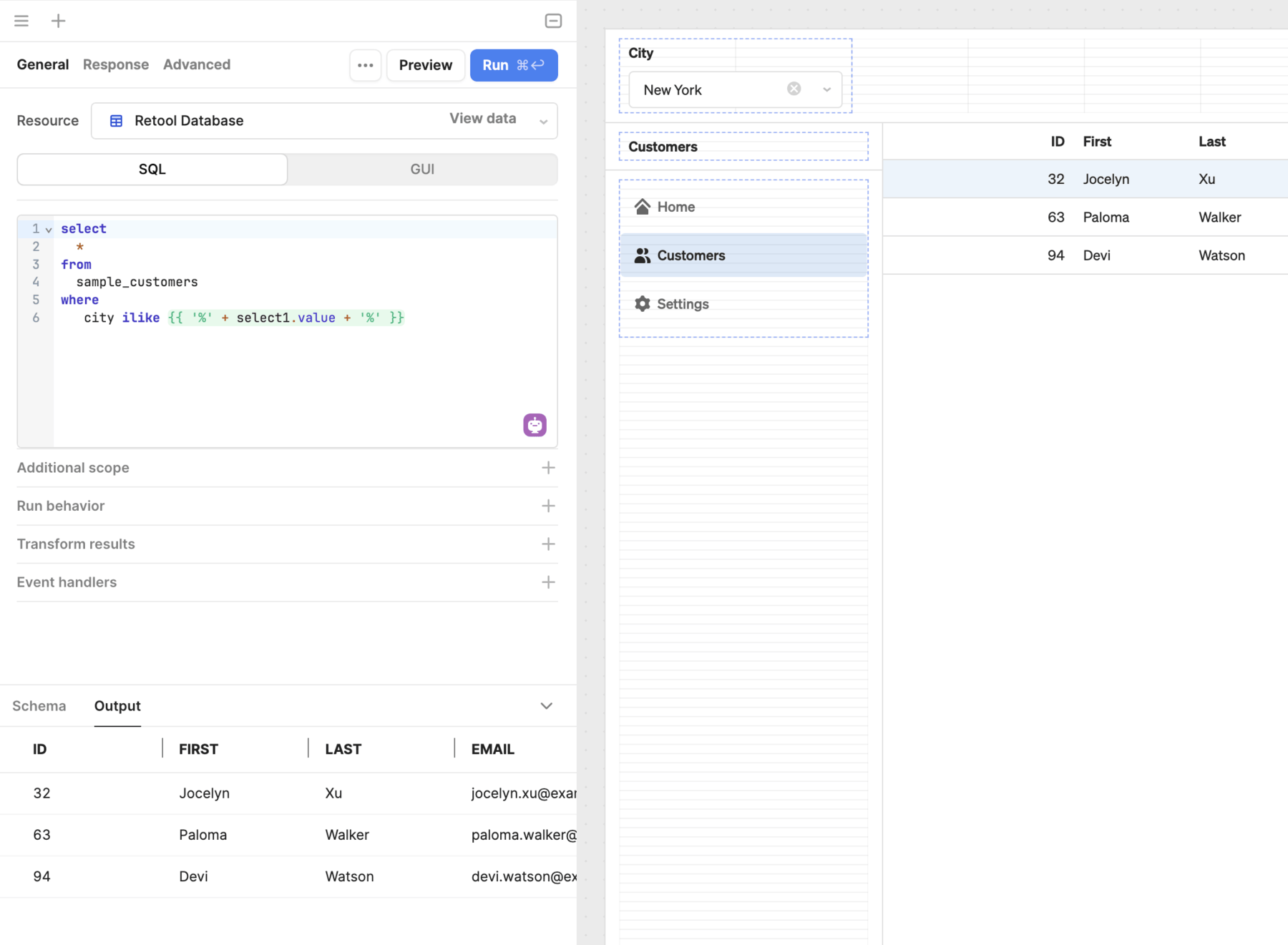The image size is (1288, 945).
Task: Click the FIRST column header in output
Action: point(198,749)
